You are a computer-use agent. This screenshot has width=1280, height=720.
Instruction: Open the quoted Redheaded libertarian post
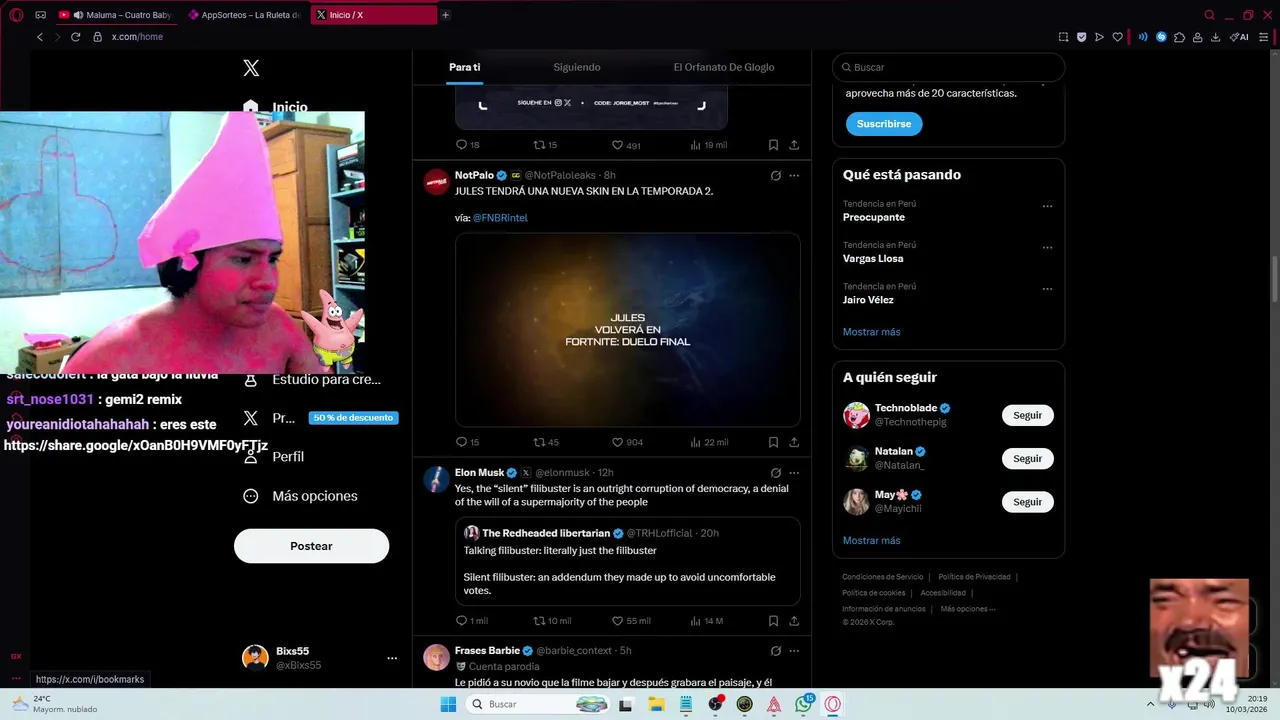pyautogui.click(x=627, y=561)
